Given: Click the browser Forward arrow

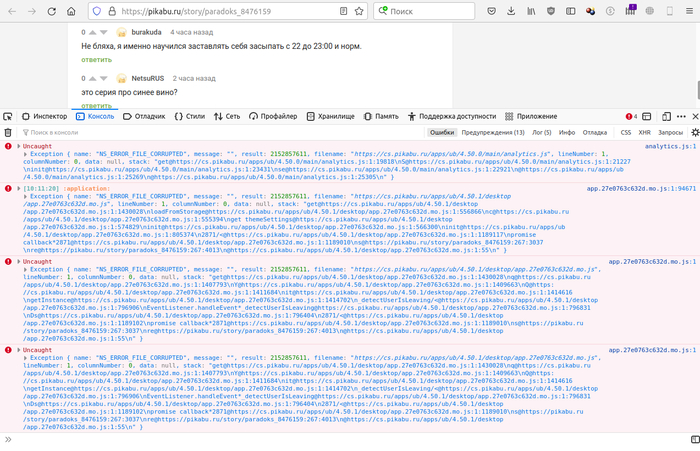Looking at the screenshot, I should point(32,11).
